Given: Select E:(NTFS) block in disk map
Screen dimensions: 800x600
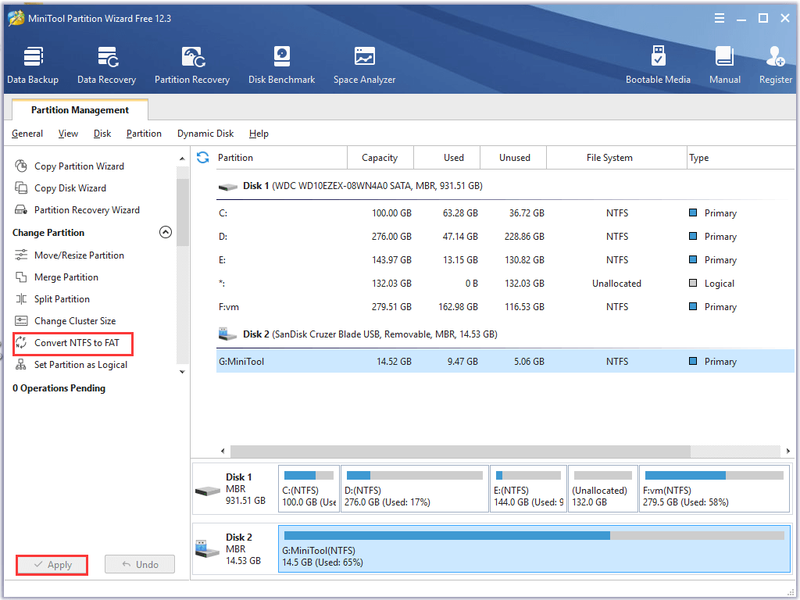Looking at the screenshot, I should pyautogui.click(x=528, y=489).
